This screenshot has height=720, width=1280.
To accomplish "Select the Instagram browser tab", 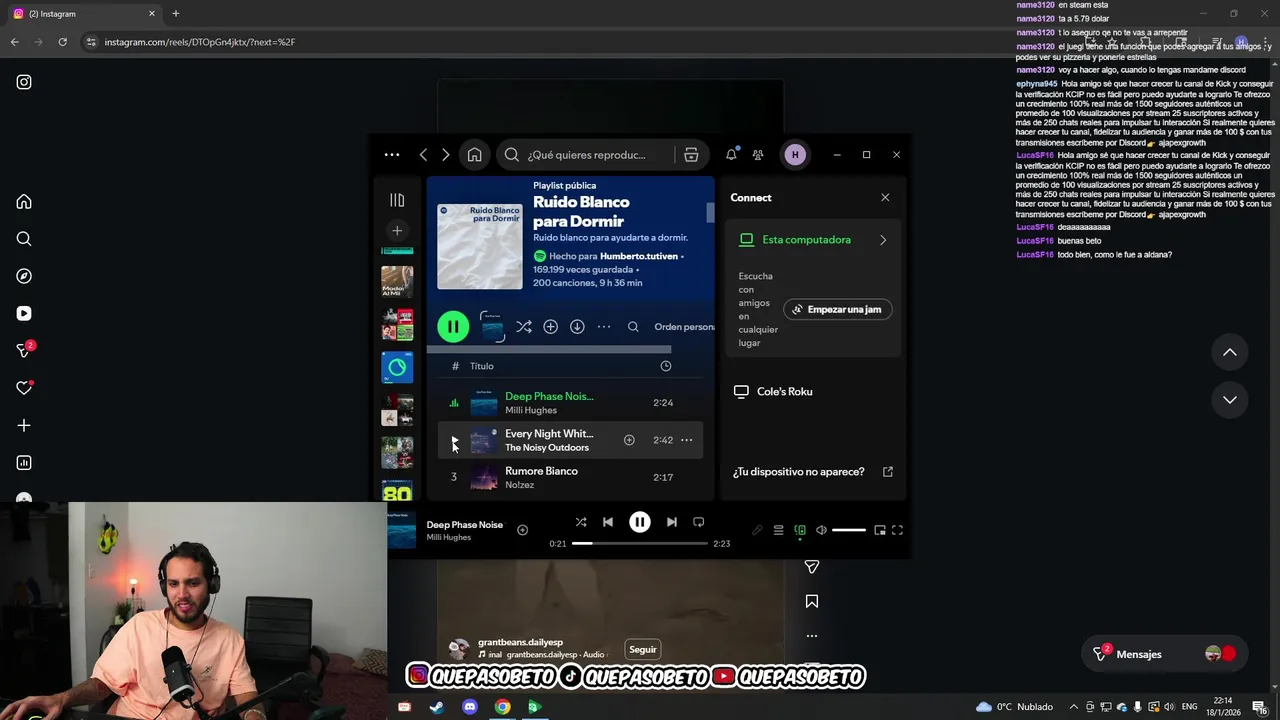I will pos(84,14).
